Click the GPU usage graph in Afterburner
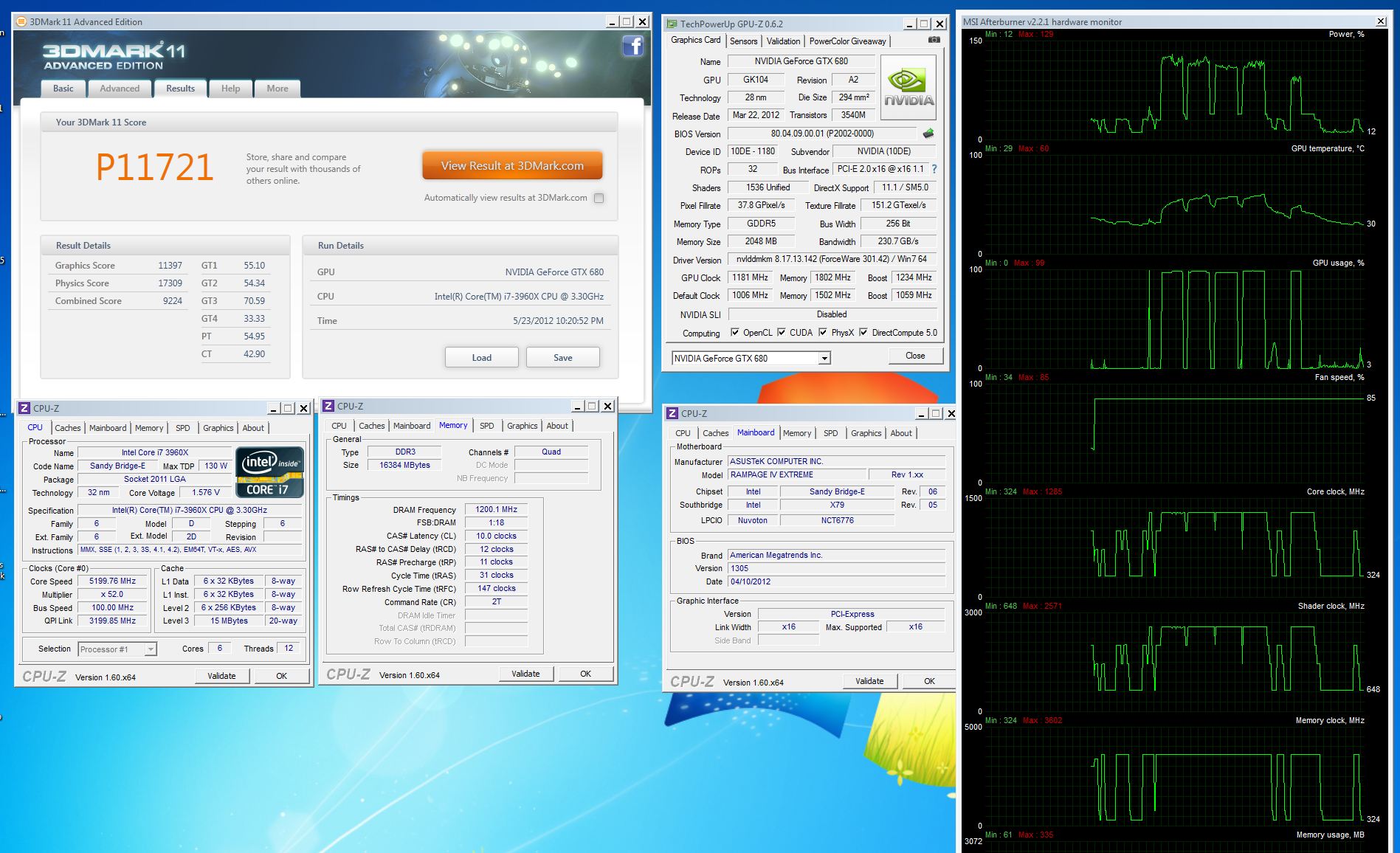This screenshot has height=853, width=1400. pyautogui.click(x=1174, y=319)
